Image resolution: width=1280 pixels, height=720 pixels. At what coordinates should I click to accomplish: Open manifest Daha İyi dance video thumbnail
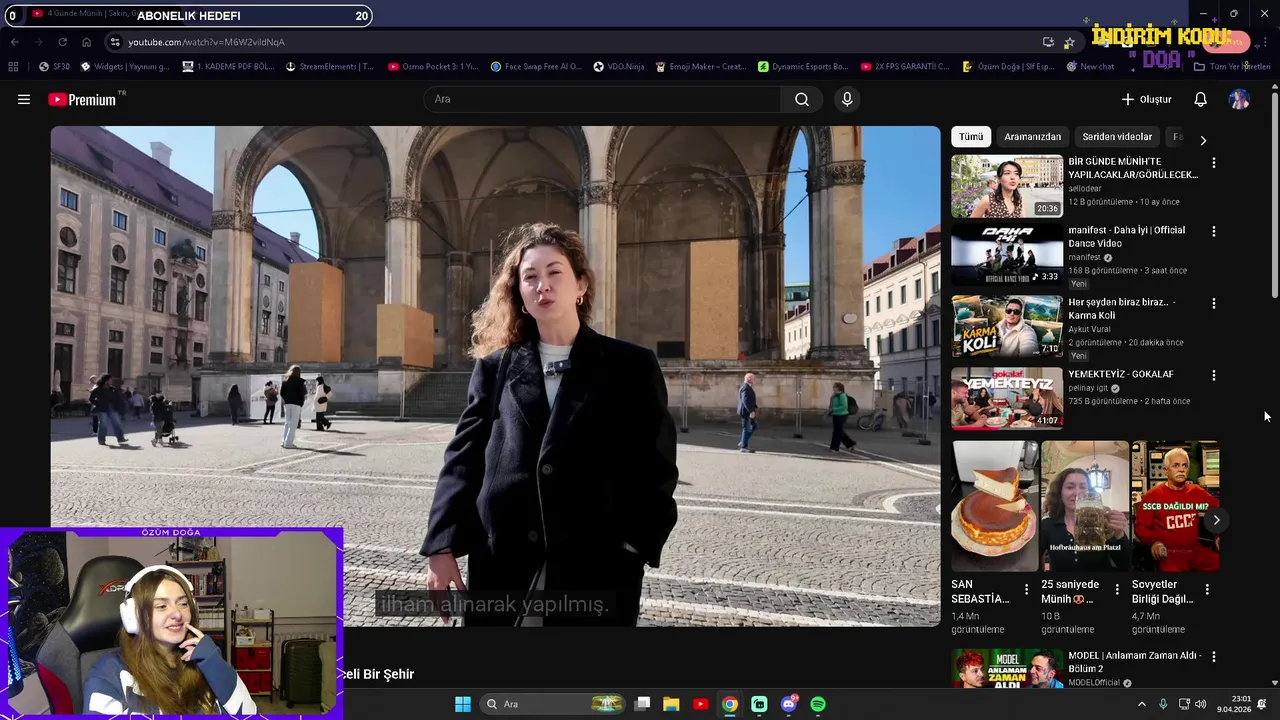pos(1007,254)
